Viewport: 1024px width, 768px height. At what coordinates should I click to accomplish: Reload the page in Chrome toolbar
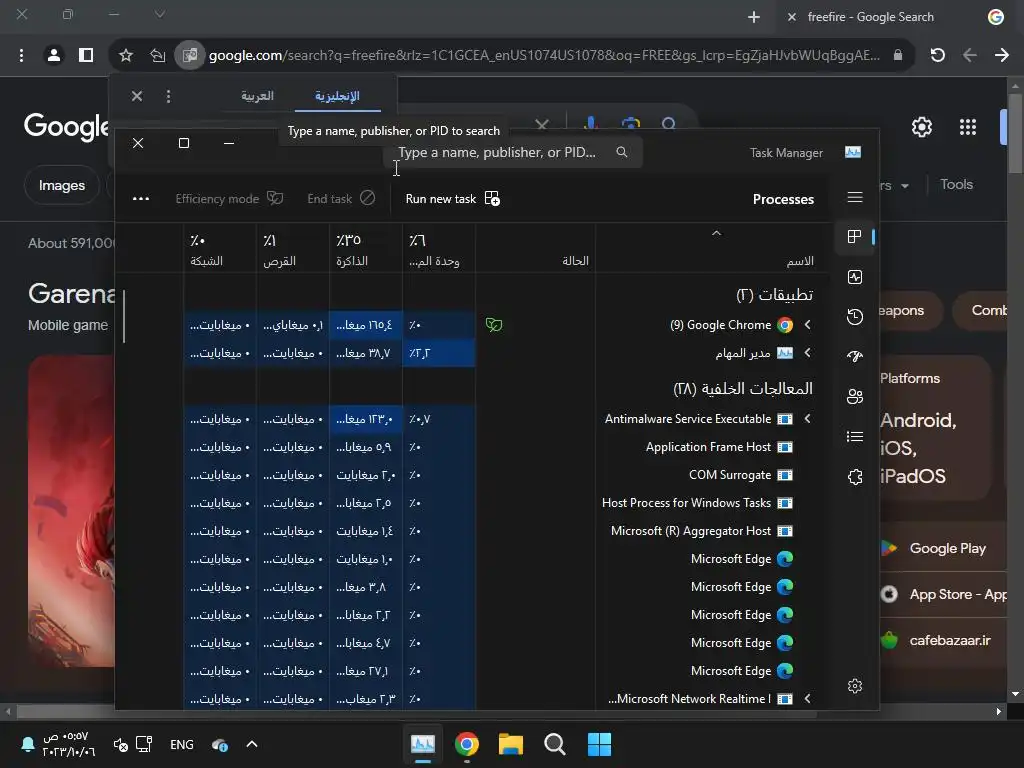[938, 55]
